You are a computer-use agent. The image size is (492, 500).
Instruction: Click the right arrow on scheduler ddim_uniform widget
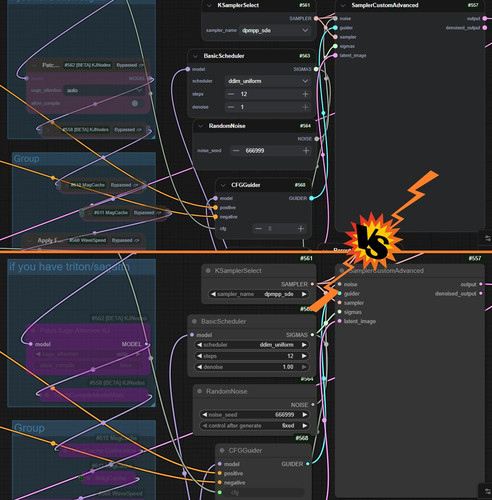click(304, 345)
